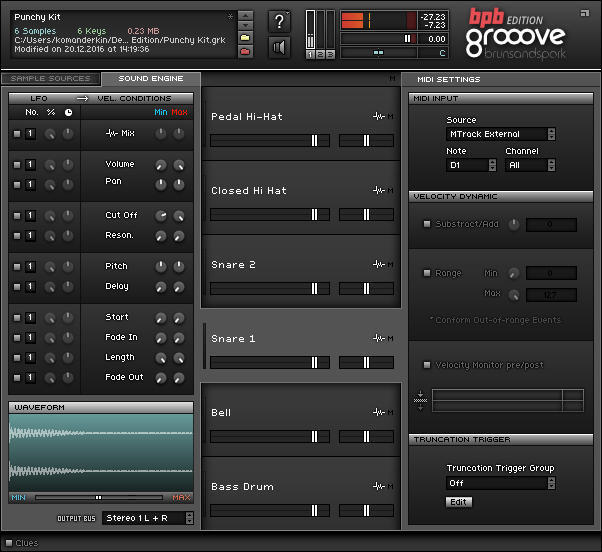Viewport: 602px width, 552px height.
Task: Click the Edit button under Truncation Trigger
Action: [x=458, y=502]
